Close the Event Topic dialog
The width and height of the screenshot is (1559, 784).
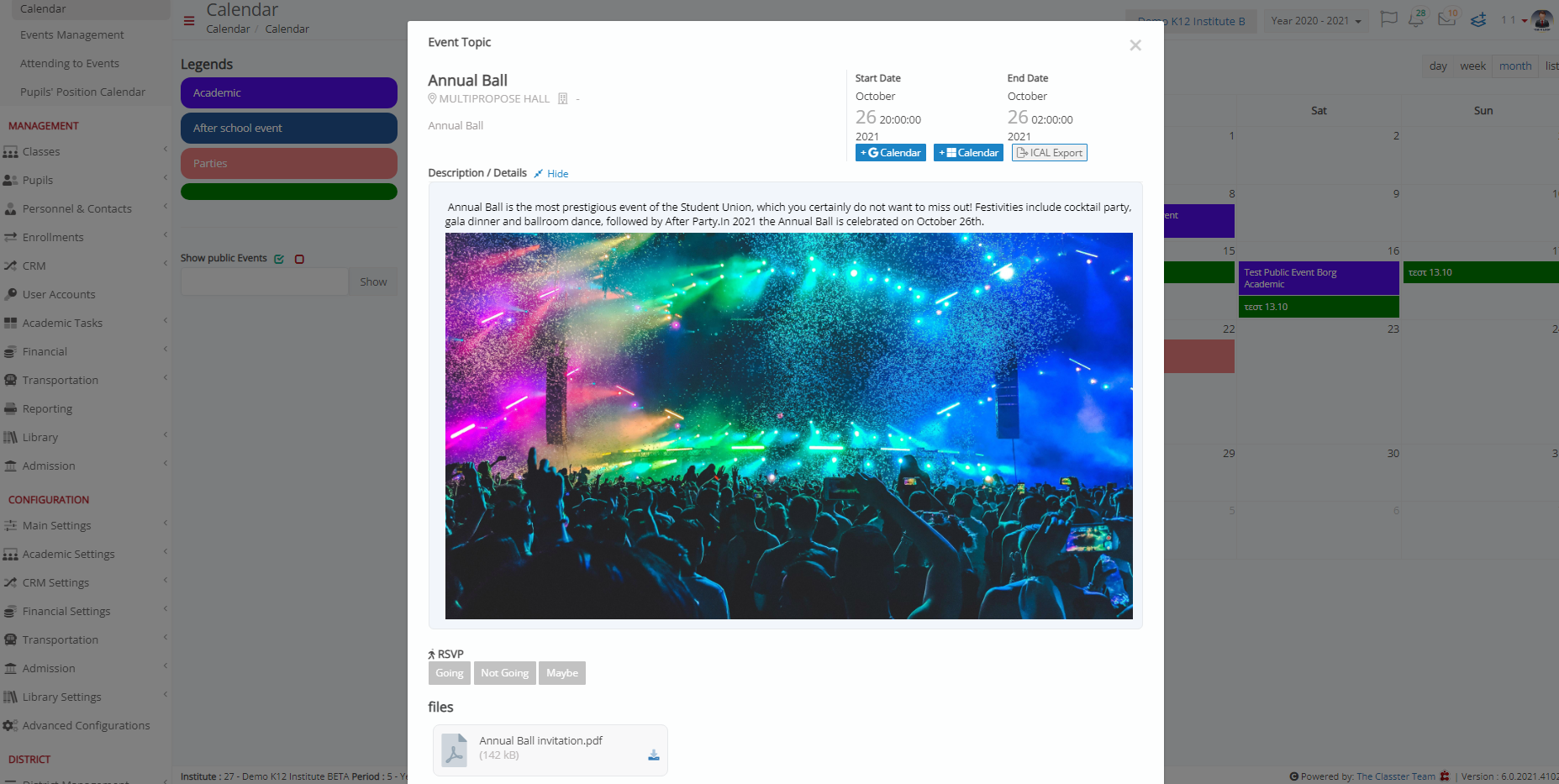[x=1135, y=45]
